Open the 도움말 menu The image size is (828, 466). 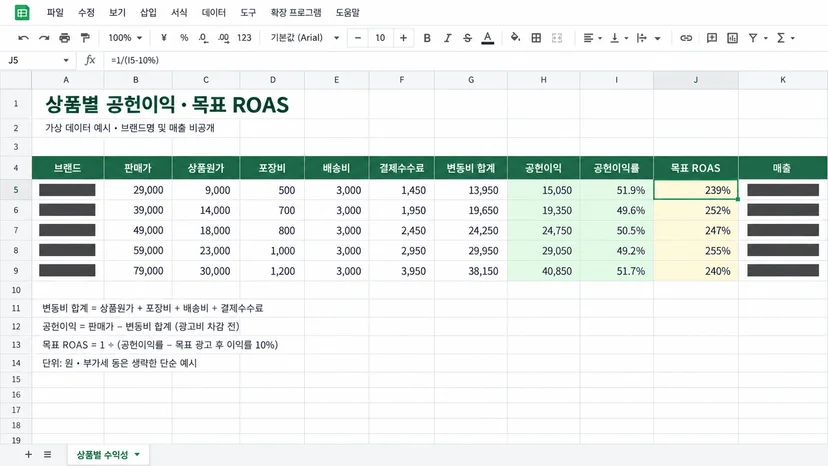347,13
